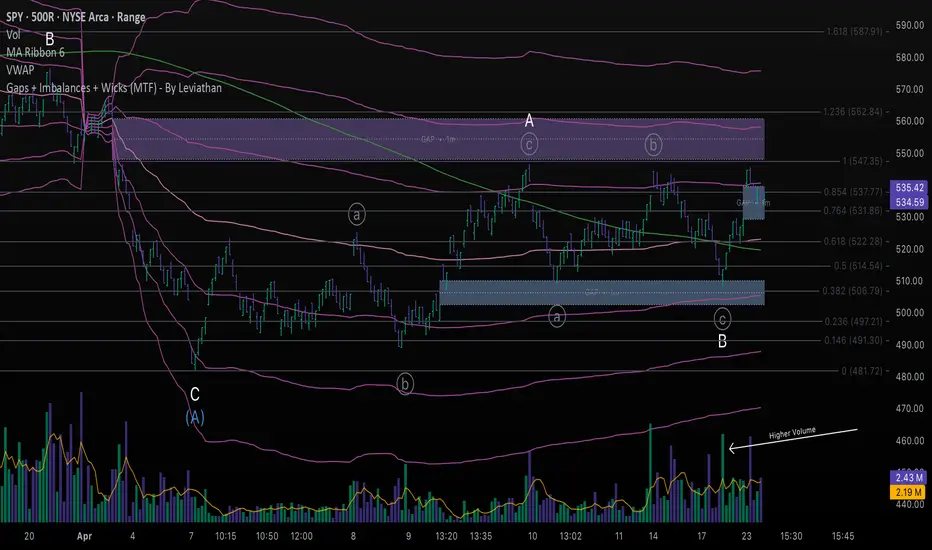The height and width of the screenshot is (550, 932).
Task: Select the 0.854 (537.77) Fibonacci level label
Action: [853, 192]
